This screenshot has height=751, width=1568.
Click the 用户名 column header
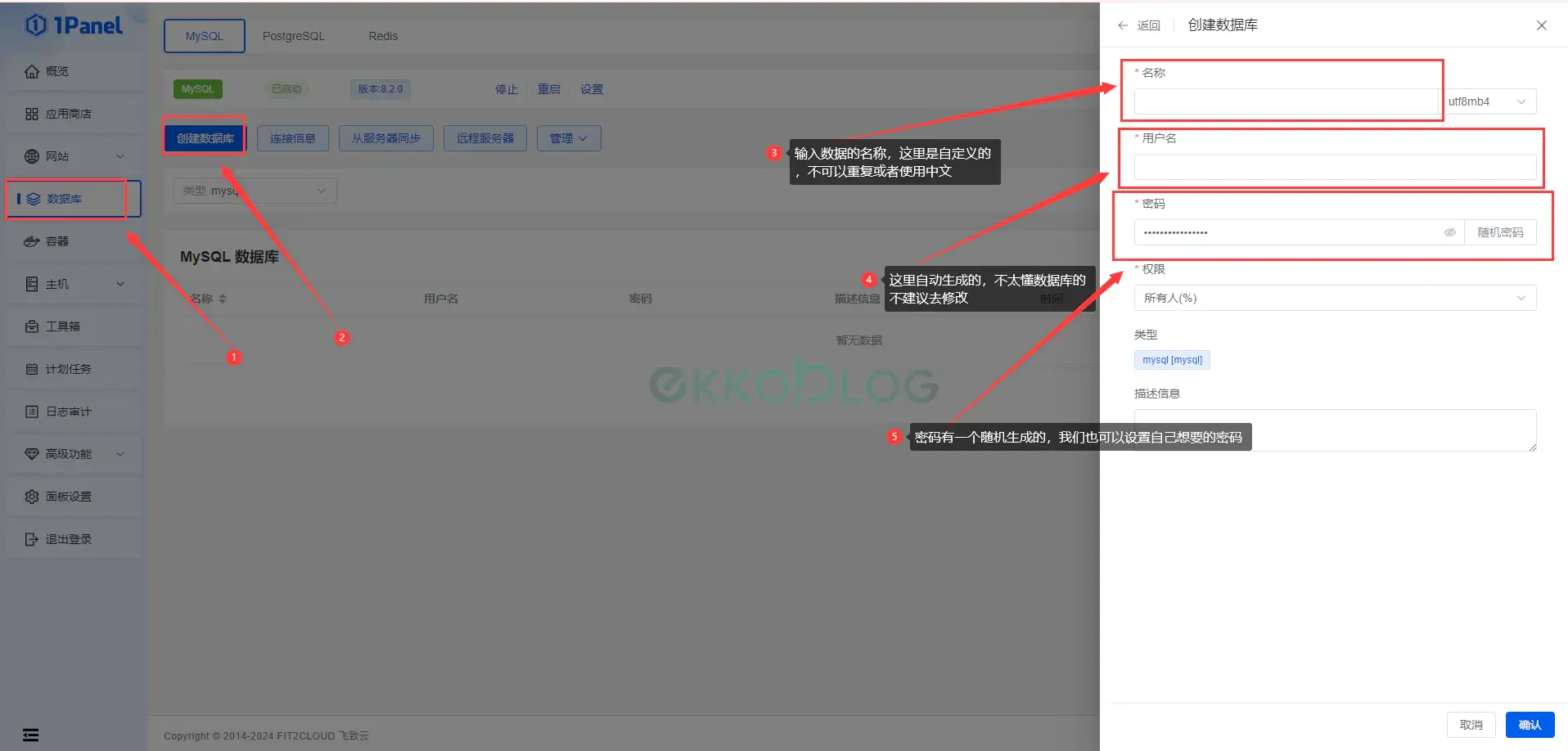click(x=440, y=299)
